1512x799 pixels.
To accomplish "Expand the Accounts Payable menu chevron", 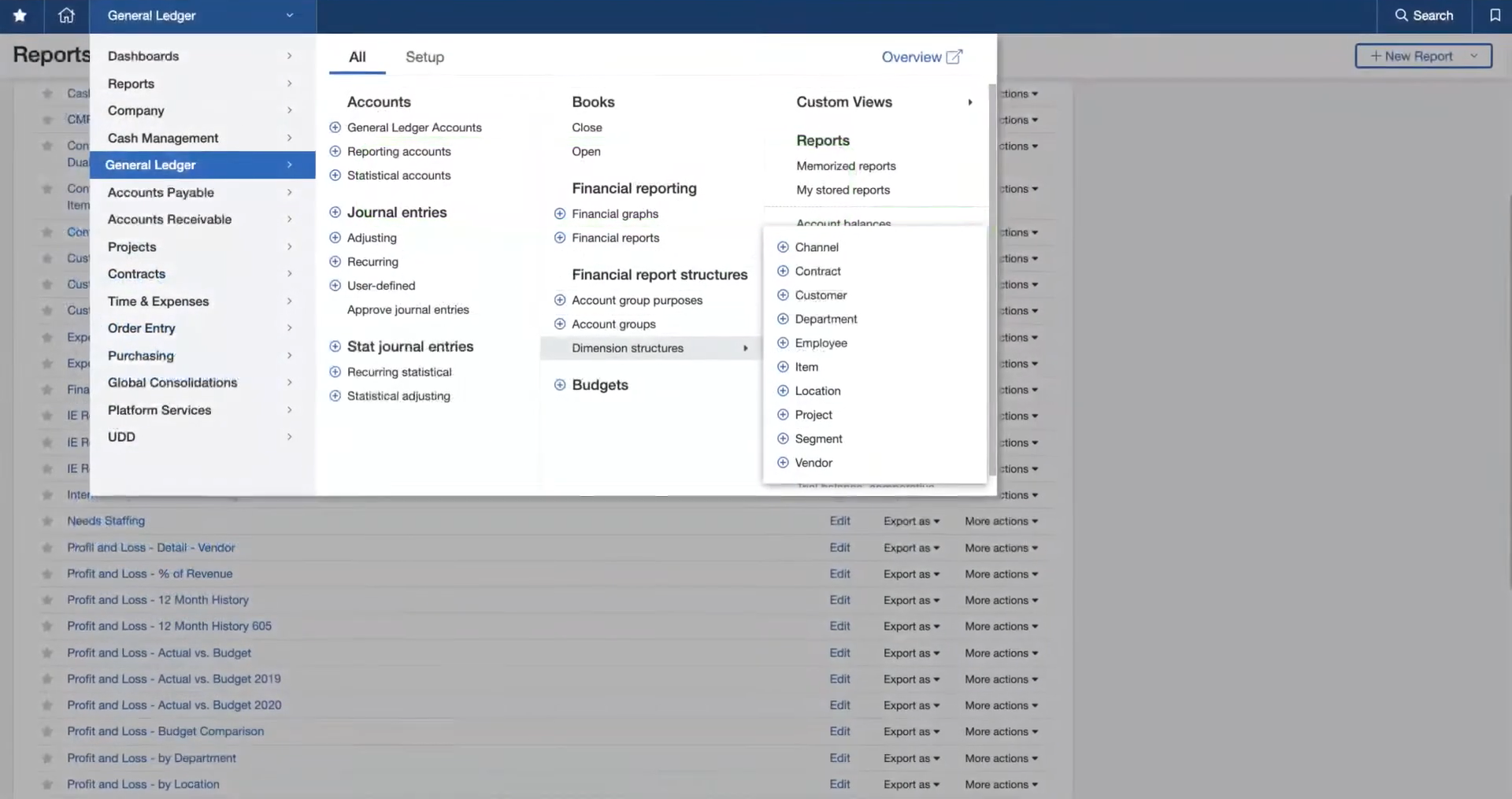I will [x=290, y=192].
